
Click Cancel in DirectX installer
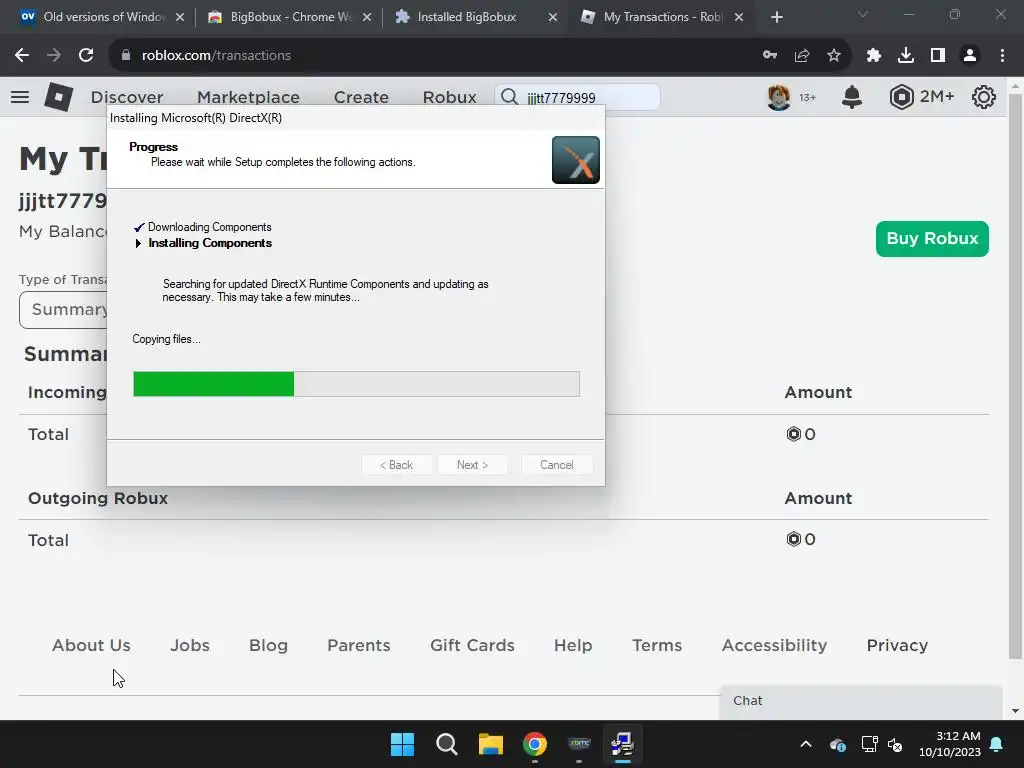coord(557,465)
